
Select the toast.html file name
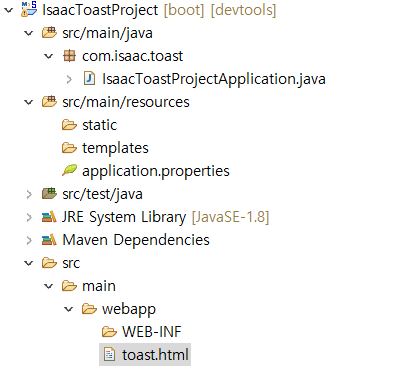(x=155, y=355)
